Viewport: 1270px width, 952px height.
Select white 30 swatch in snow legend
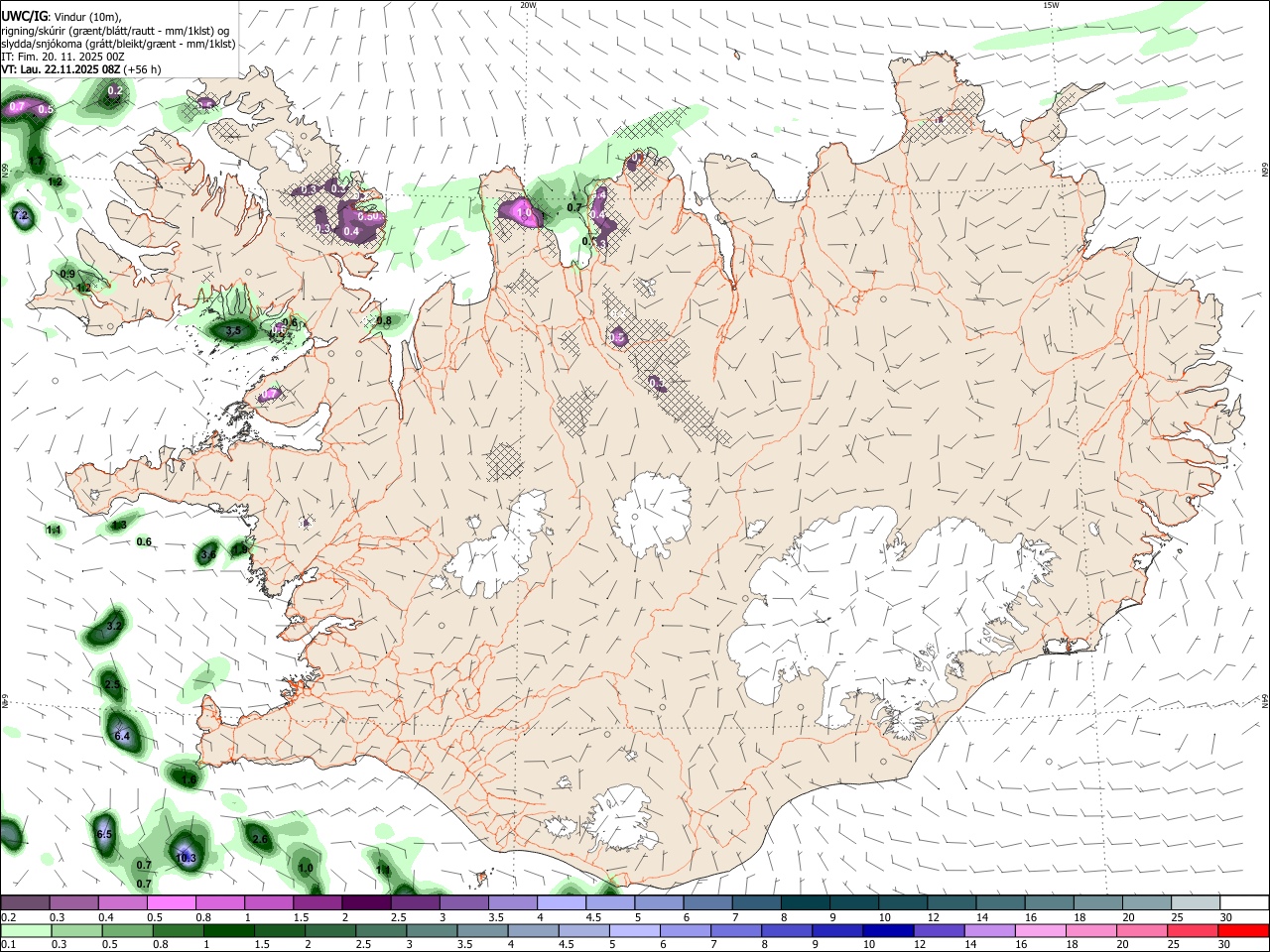1244,903
